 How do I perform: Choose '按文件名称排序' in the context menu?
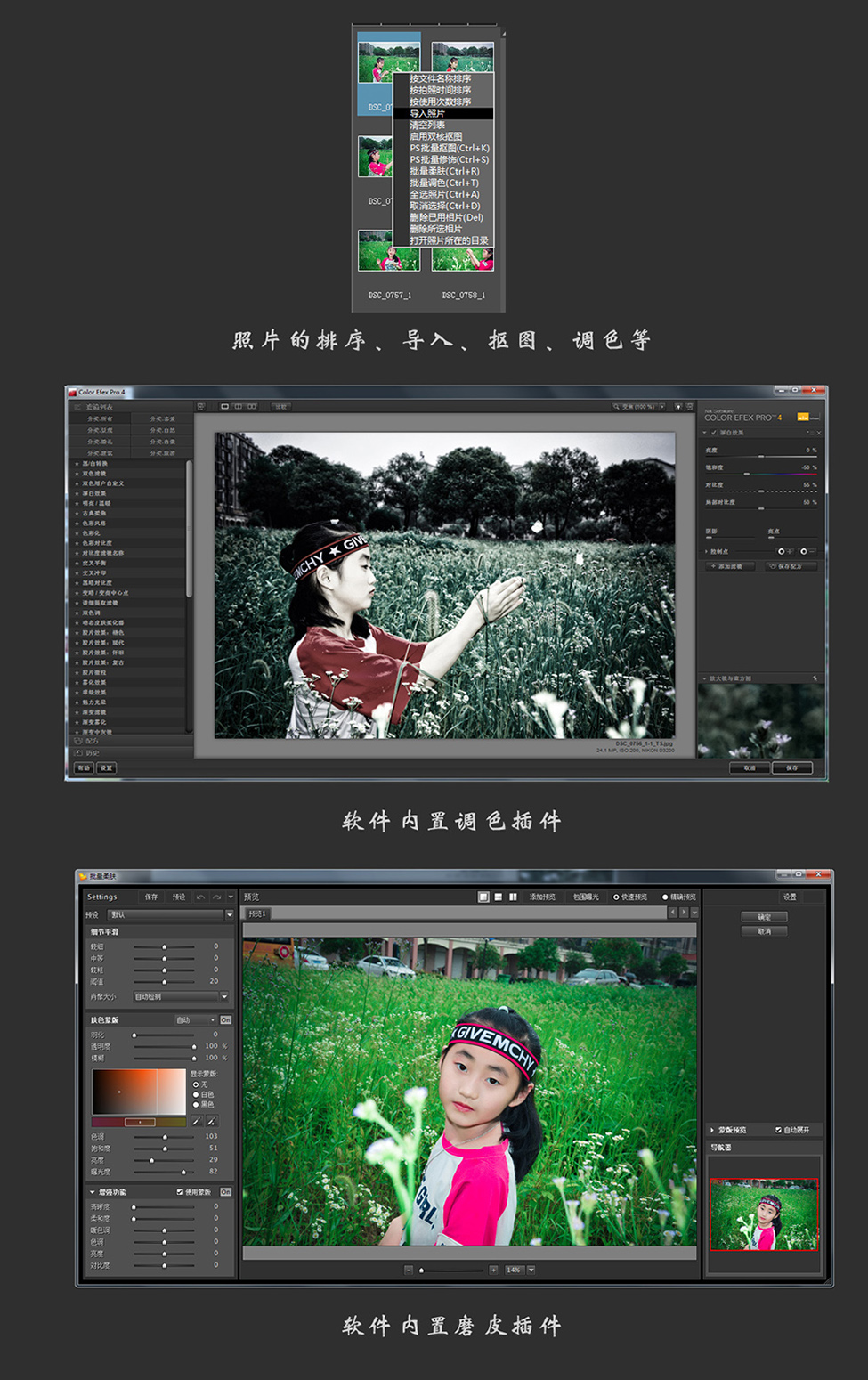[442, 79]
